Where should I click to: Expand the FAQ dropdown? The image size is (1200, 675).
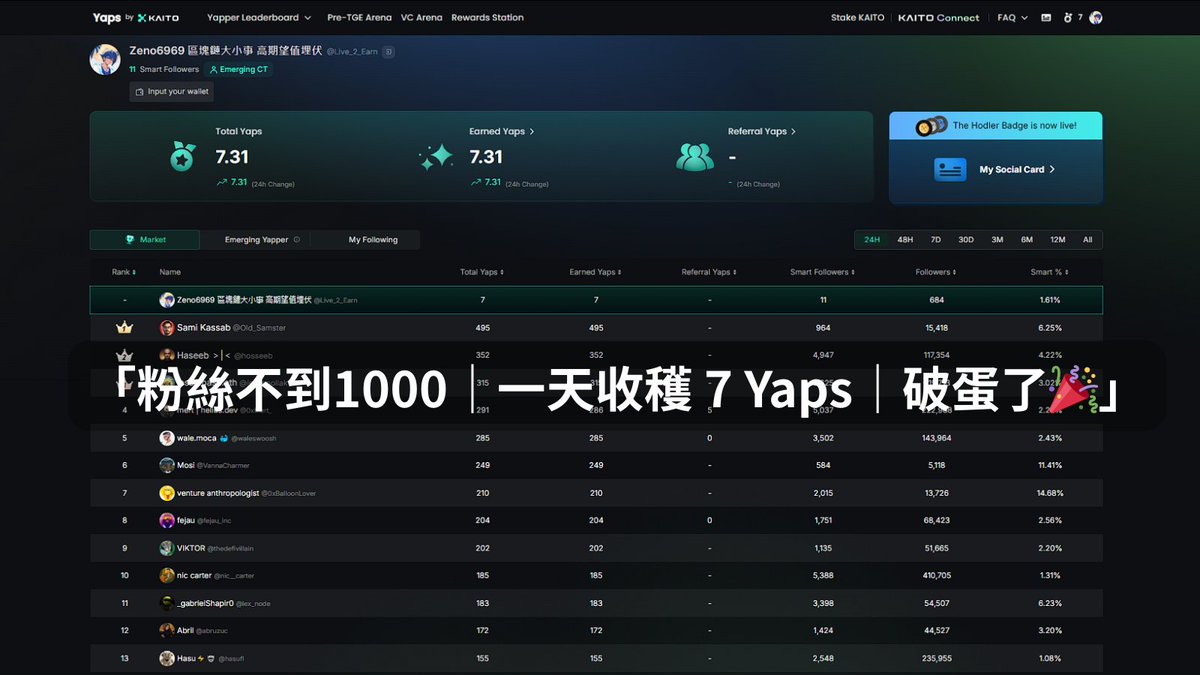[x=1012, y=17]
